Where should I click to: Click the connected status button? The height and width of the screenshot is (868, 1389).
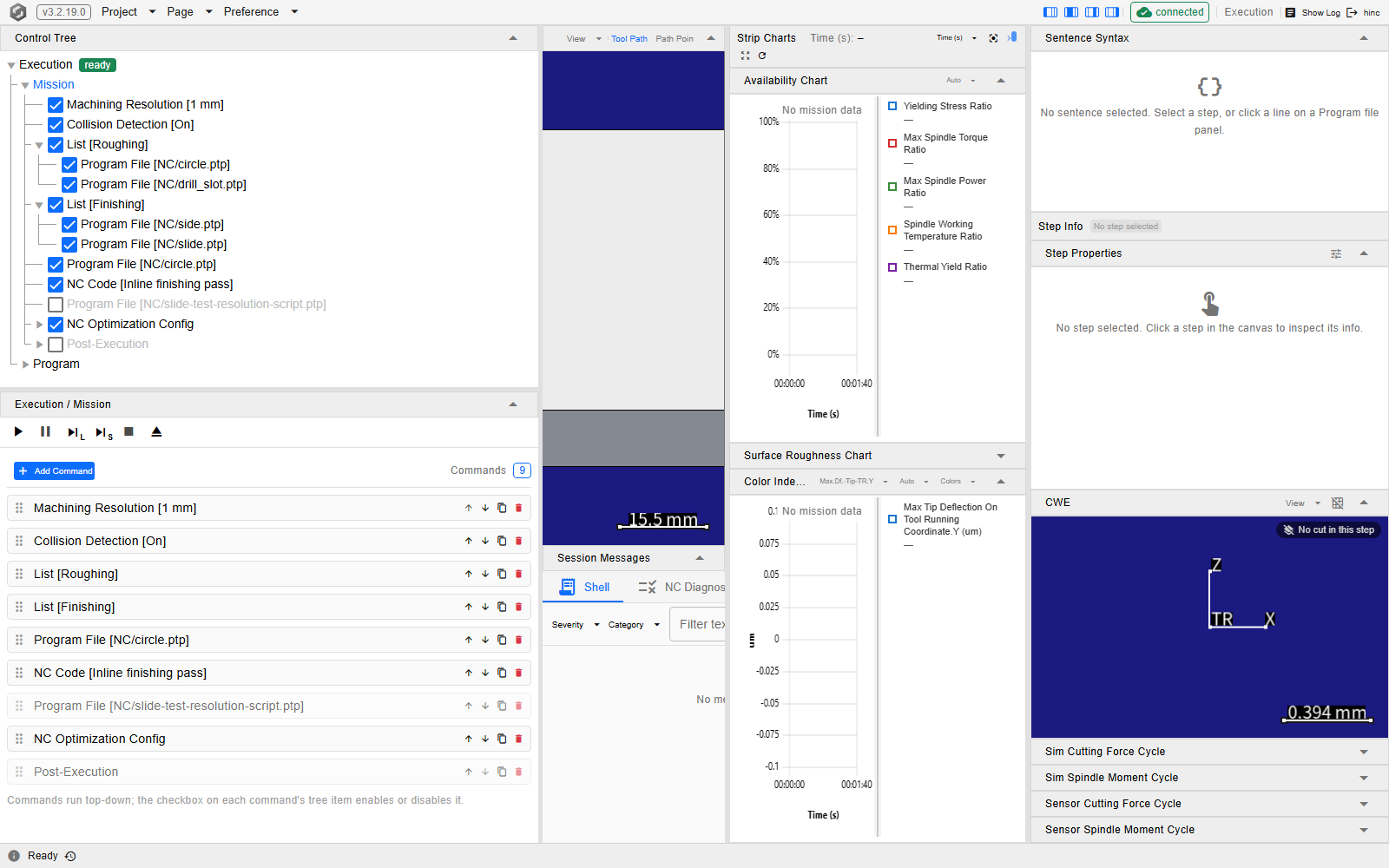tap(1169, 12)
